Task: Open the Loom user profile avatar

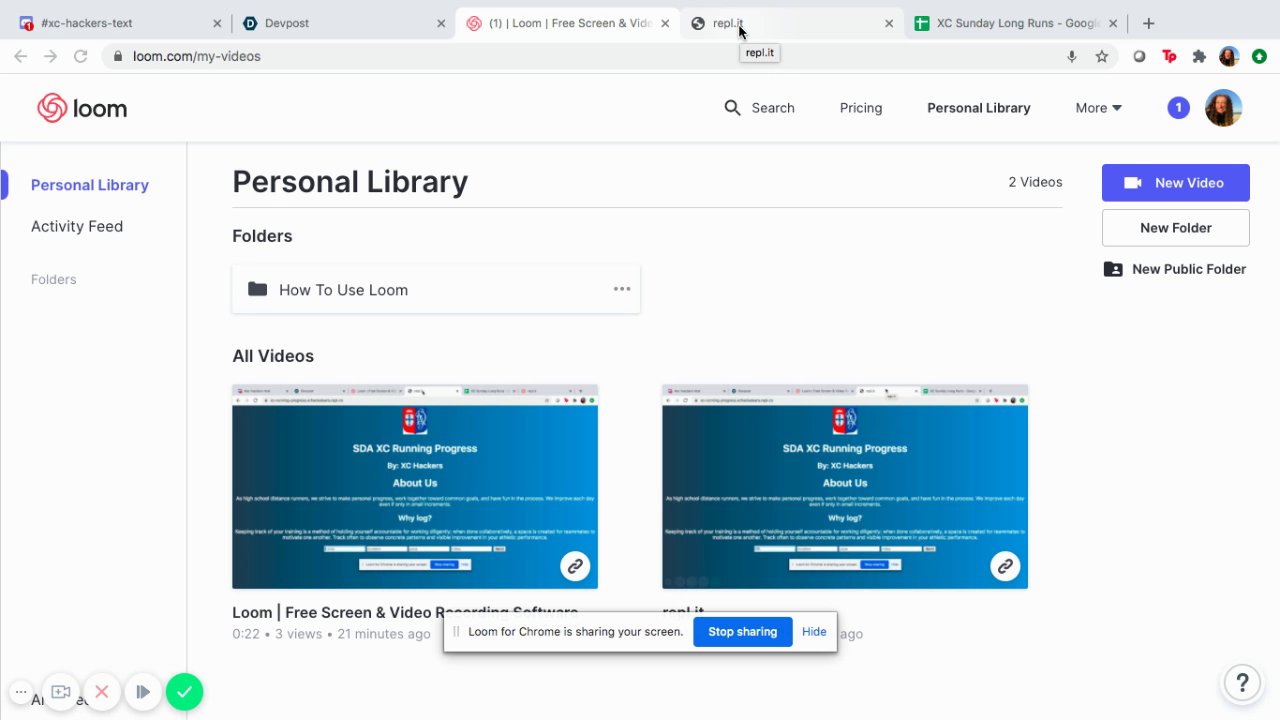Action: pos(1223,108)
